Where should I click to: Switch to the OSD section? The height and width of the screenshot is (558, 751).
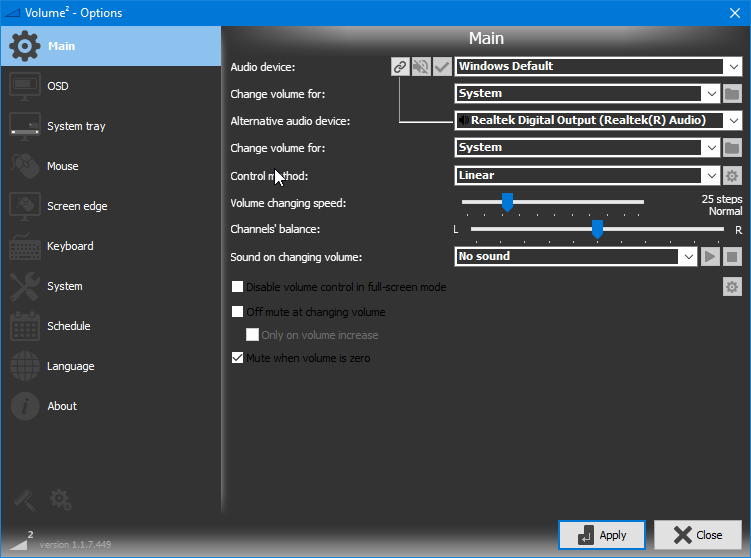pyautogui.click(x=58, y=86)
